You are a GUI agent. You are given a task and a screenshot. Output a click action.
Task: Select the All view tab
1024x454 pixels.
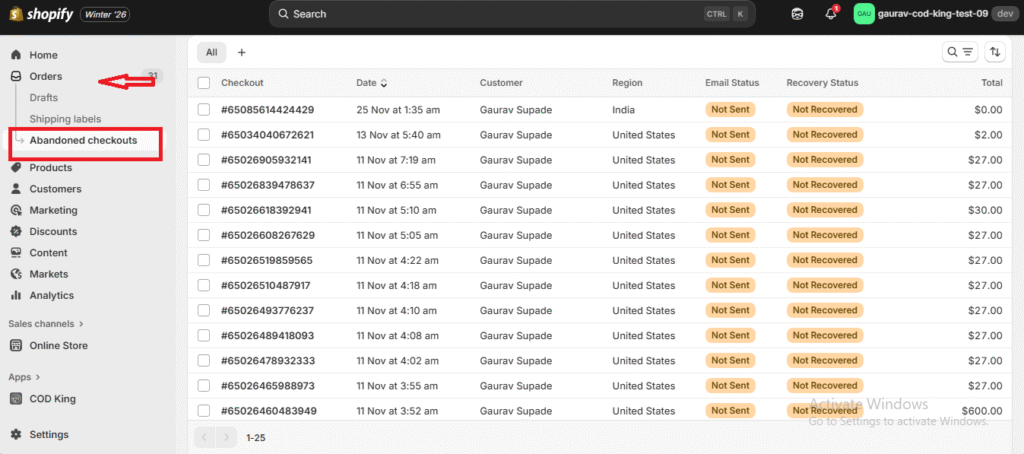(x=211, y=52)
